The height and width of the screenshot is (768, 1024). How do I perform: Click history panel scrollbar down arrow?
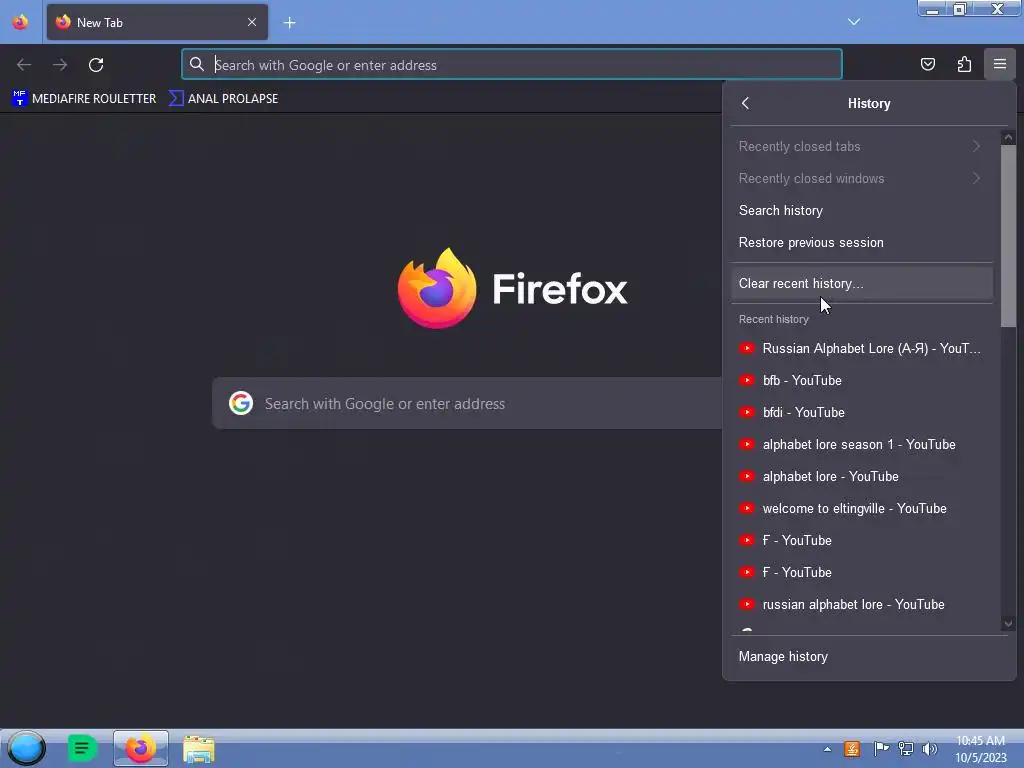tap(1008, 624)
